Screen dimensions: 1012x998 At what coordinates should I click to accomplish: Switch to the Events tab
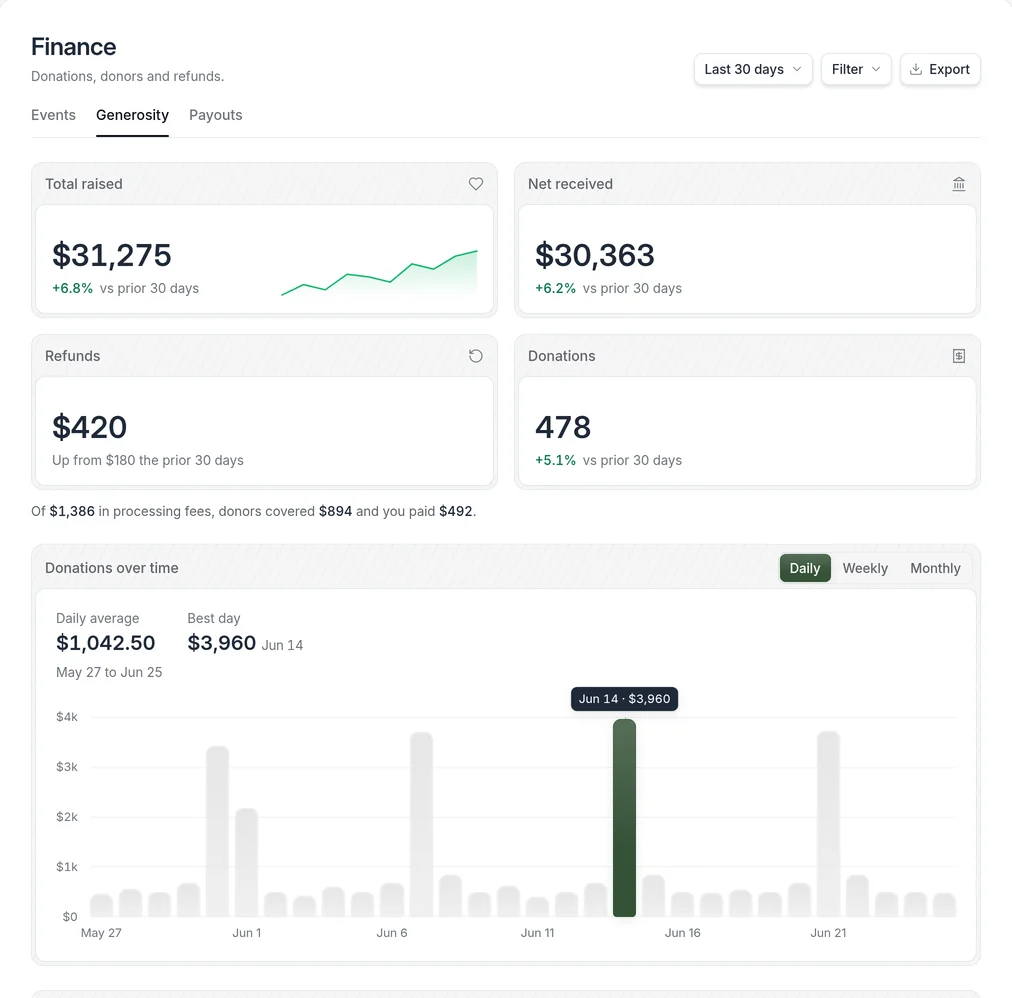tap(54, 115)
